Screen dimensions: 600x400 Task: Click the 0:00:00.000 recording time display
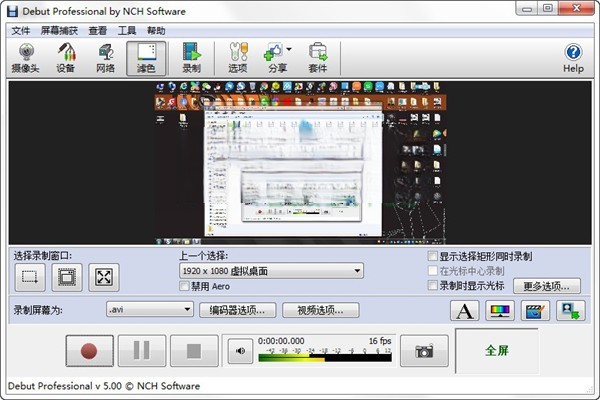tap(281, 341)
